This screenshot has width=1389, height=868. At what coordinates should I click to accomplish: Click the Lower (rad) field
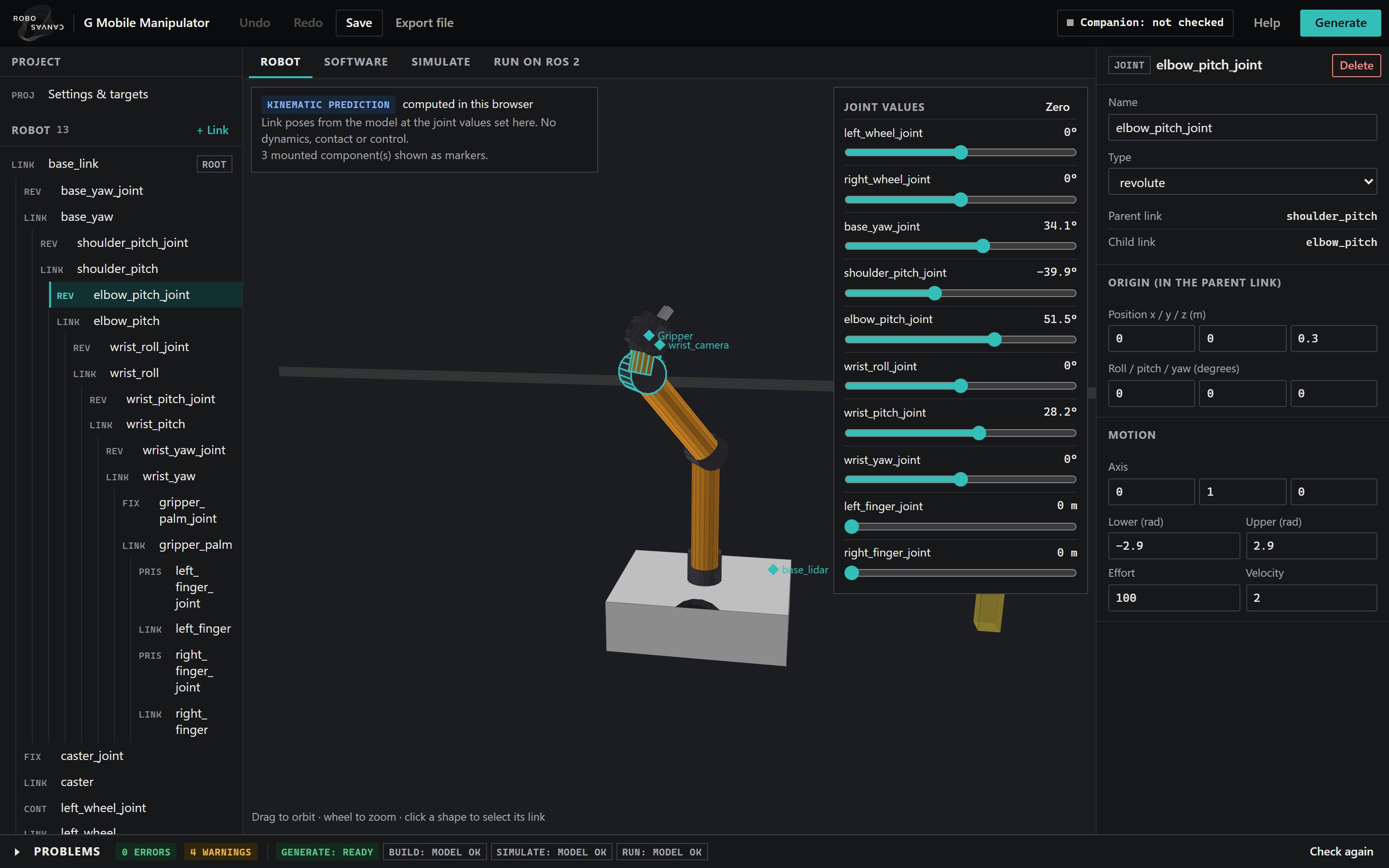(1173, 546)
